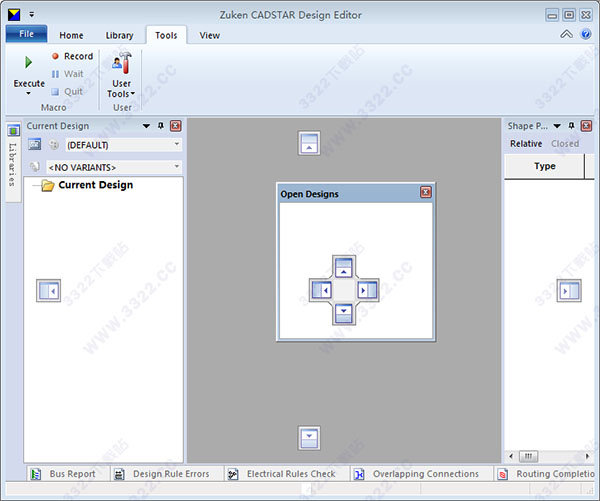Click Design Rule Errors tab icon
The height and width of the screenshot is (501, 600).
click(x=119, y=474)
